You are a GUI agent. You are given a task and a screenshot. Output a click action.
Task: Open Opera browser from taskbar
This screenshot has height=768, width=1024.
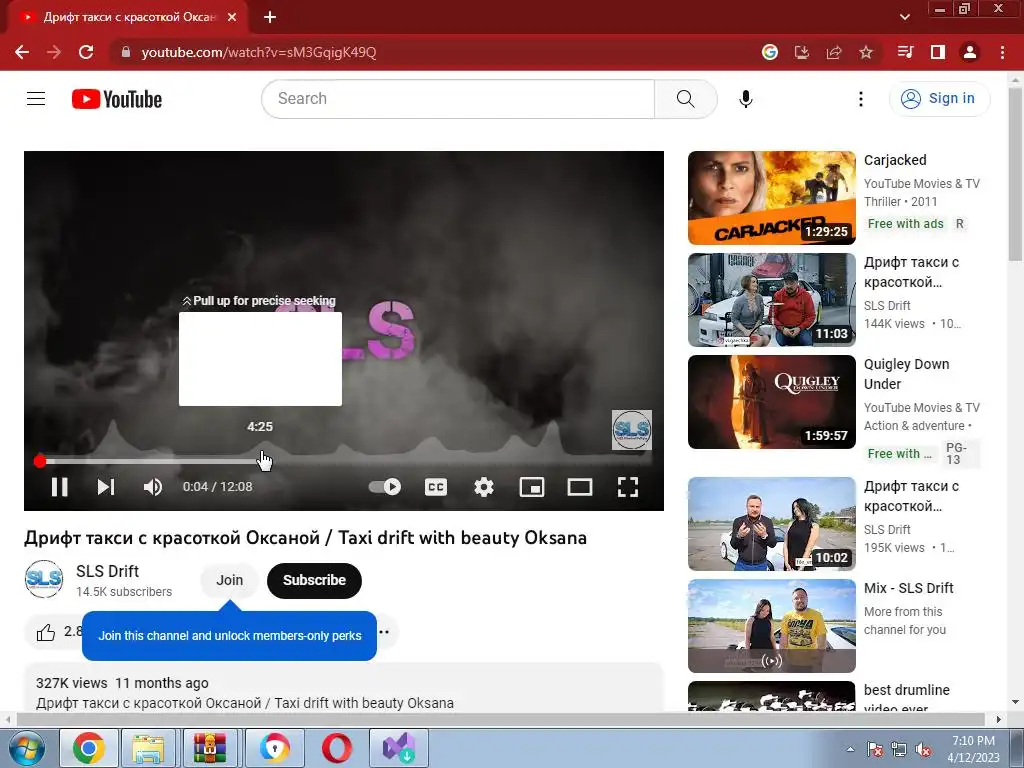click(x=336, y=748)
